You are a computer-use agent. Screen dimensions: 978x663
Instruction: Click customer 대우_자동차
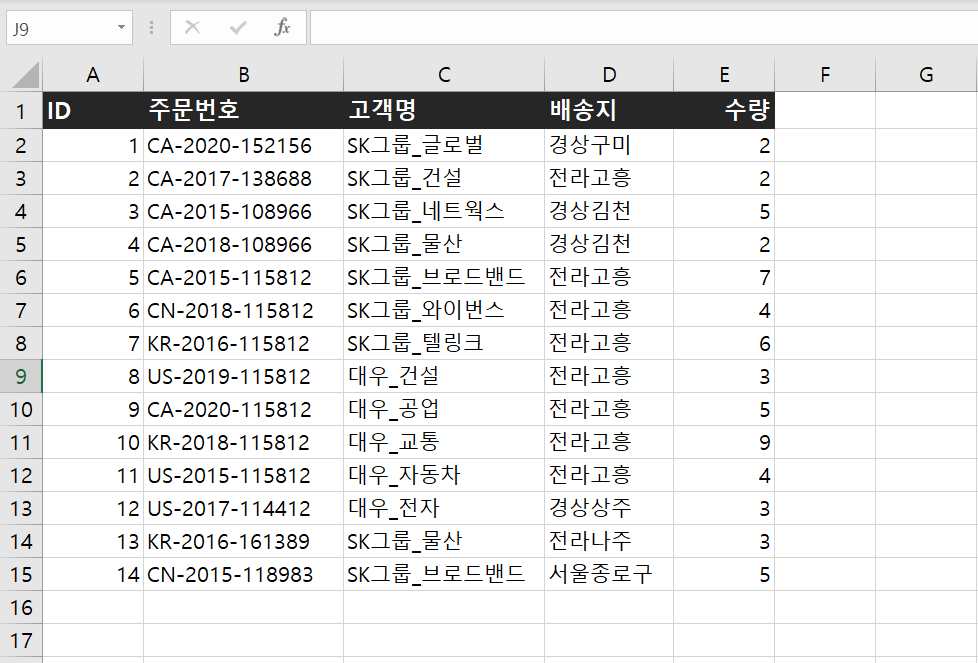tap(444, 476)
